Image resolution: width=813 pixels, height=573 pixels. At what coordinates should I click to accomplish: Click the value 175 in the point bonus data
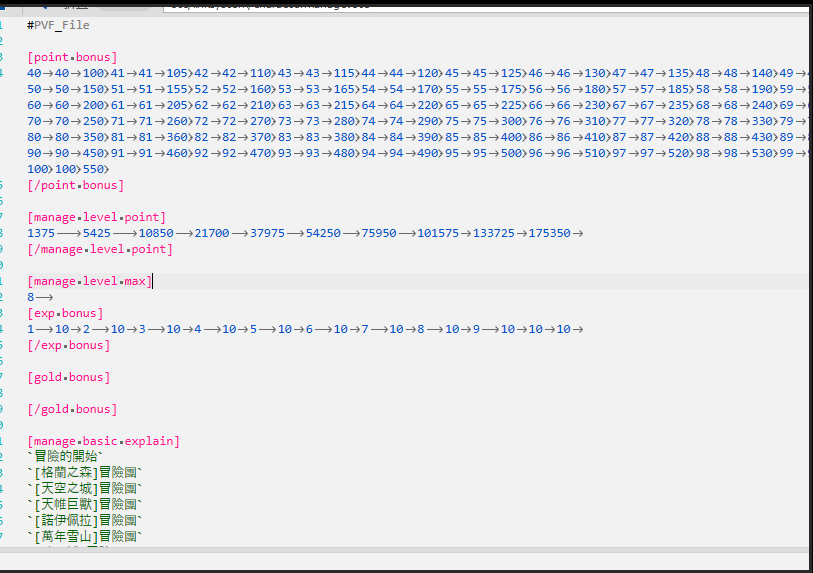[511, 89]
